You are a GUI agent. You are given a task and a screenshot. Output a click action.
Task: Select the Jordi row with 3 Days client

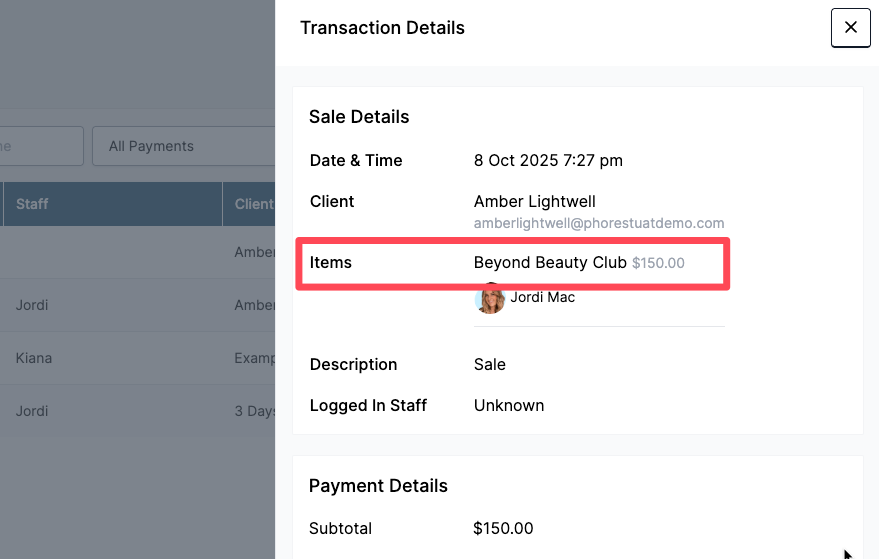pos(32,411)
